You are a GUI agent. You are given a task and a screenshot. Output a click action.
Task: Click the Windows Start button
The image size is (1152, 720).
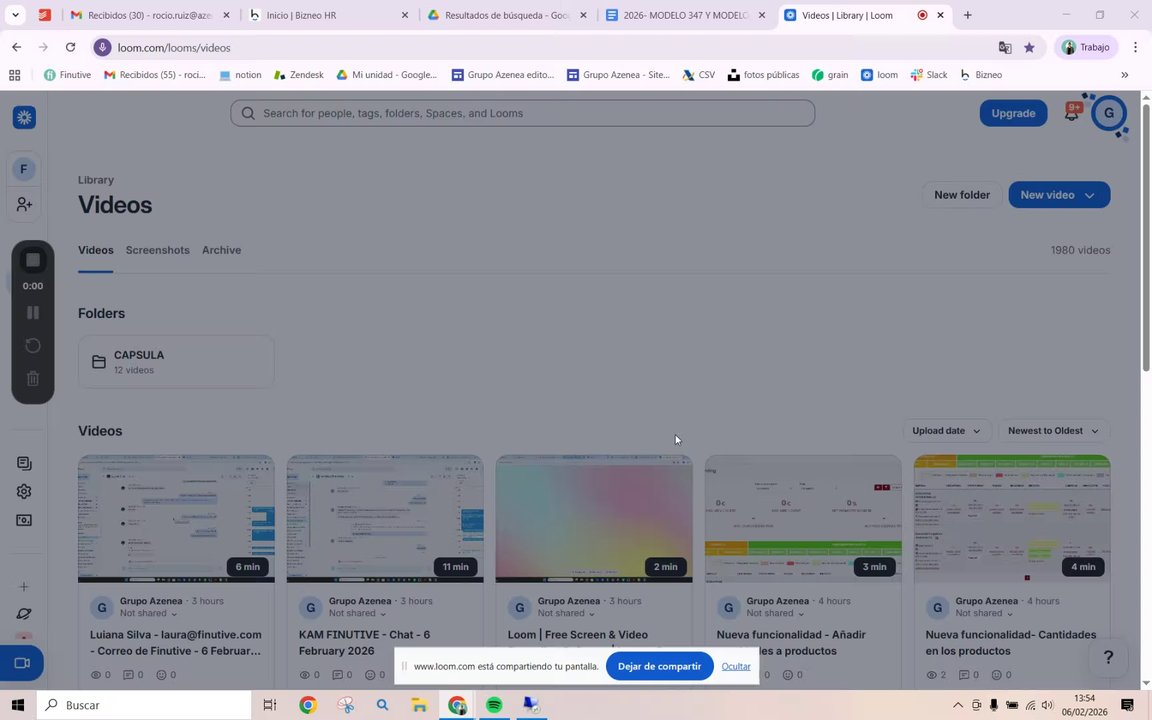(x=18, y=705)
